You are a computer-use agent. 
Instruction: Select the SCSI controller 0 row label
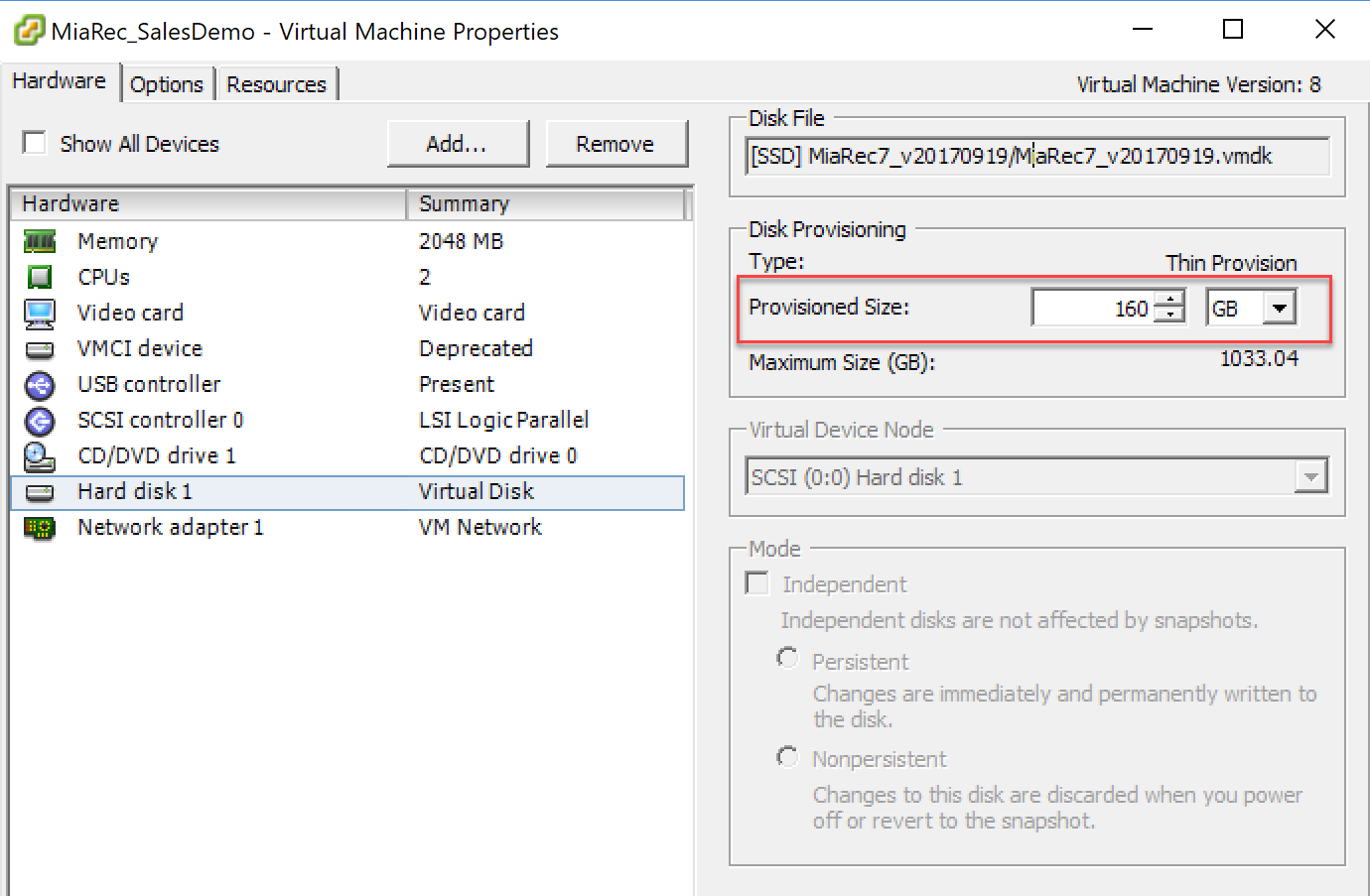click(160, 420)
